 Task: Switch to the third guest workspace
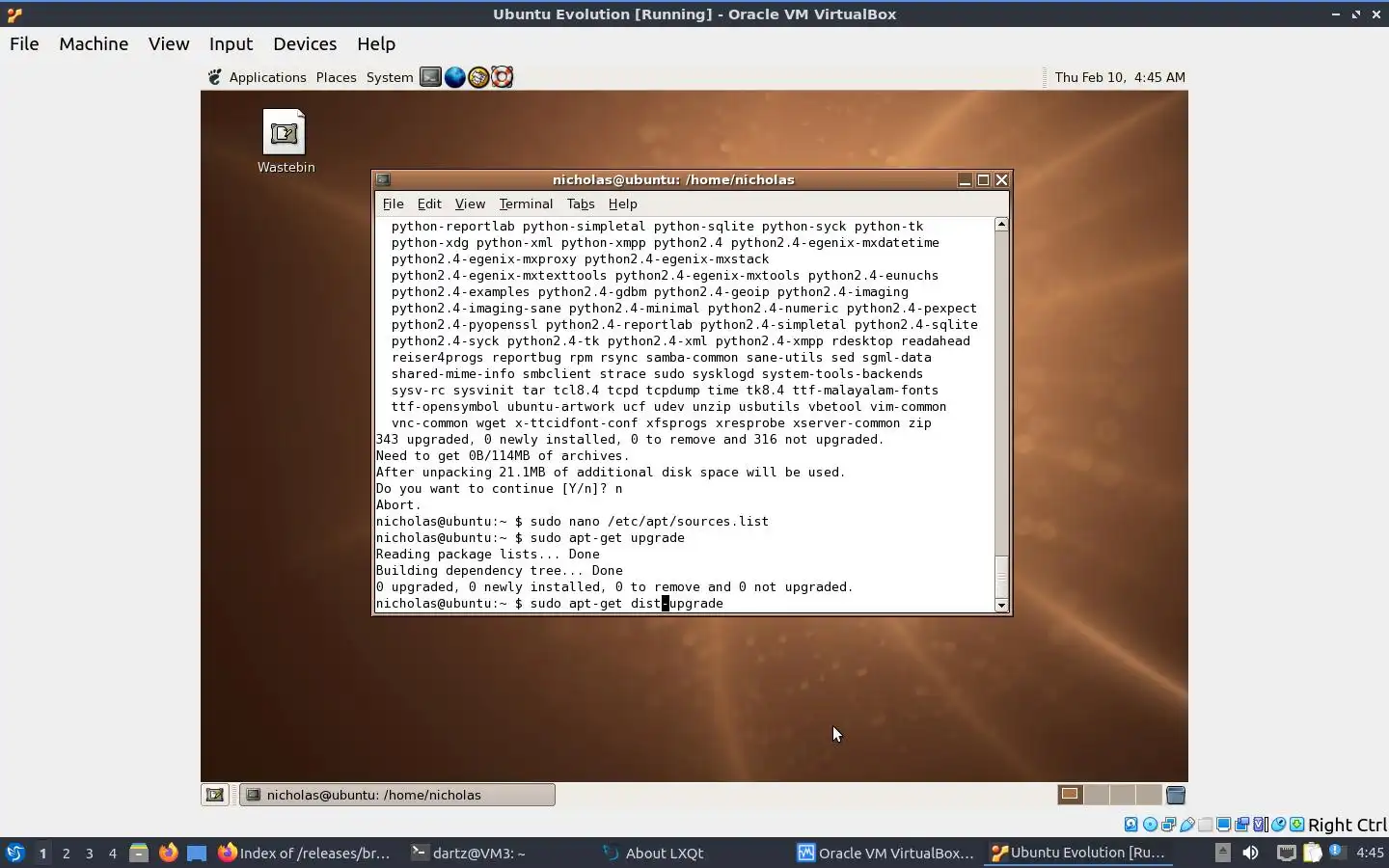click(x=1123, y=795)
